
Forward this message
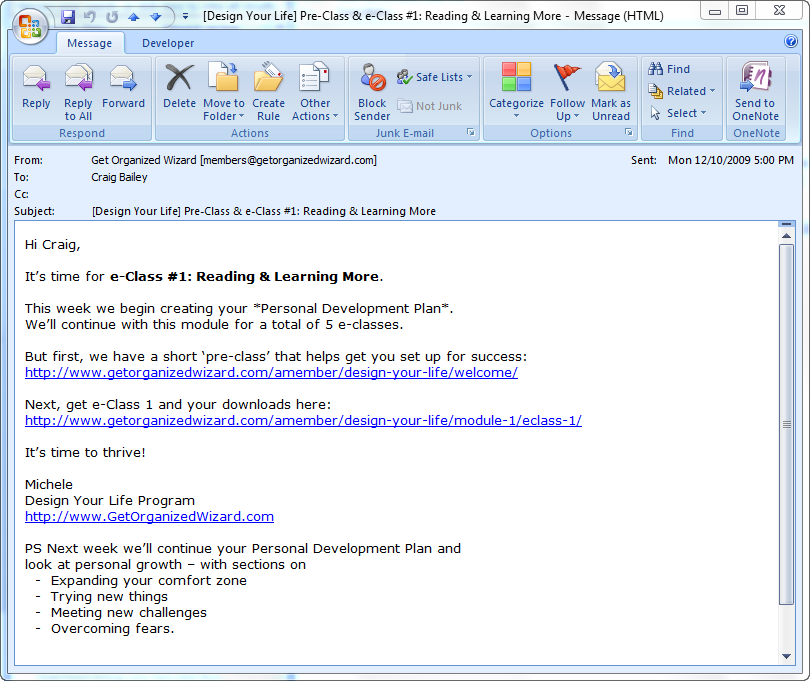pyautogui.click(x=123, y=87)
